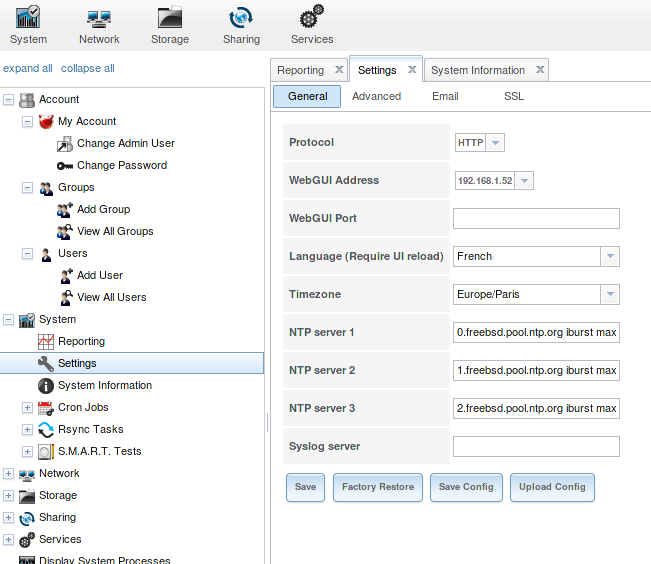Open the Network toolbar icon
This screenshot has height=564, width=651.
pyautogui.click(x=99, y=18)
